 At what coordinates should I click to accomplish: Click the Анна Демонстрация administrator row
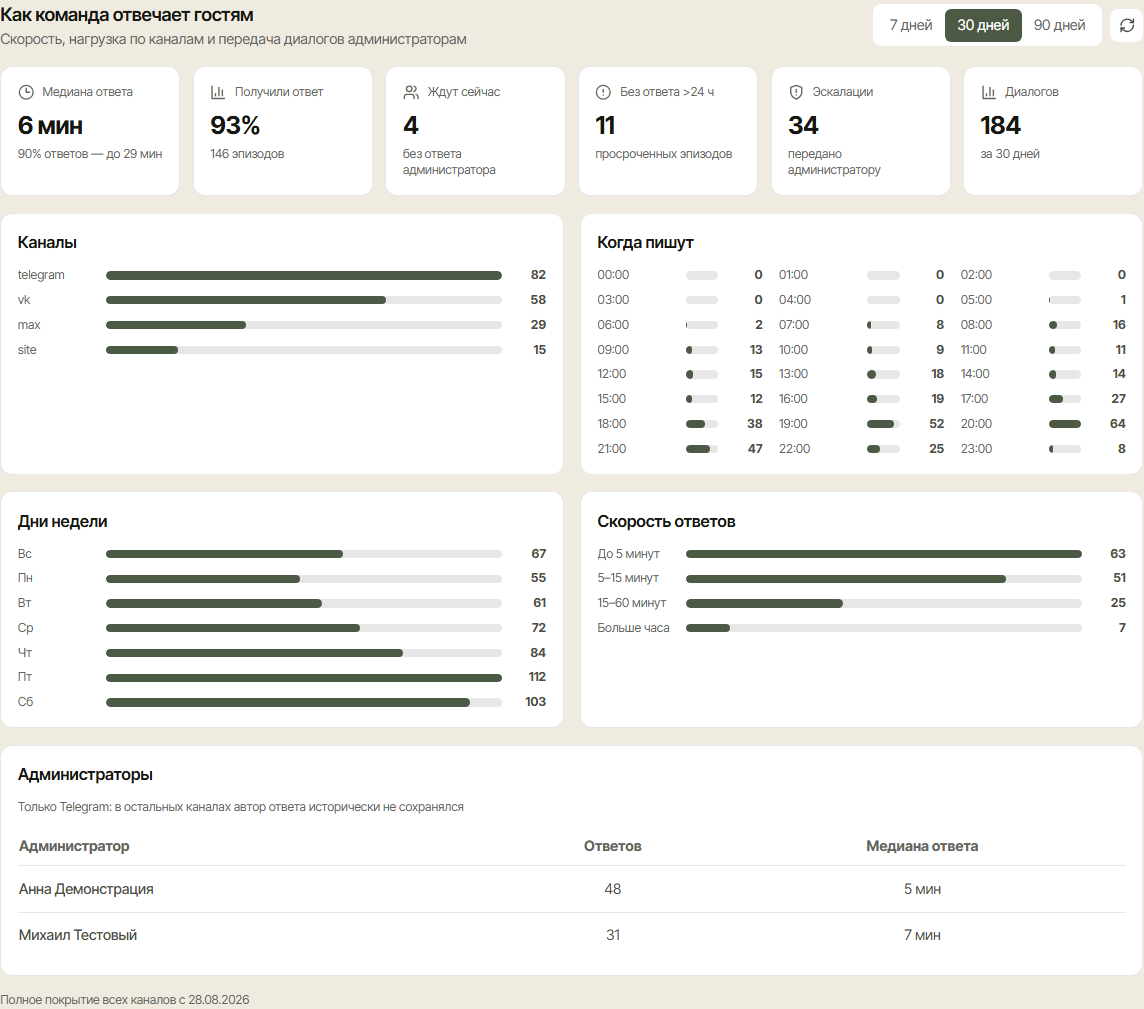(x=572, y=889)
